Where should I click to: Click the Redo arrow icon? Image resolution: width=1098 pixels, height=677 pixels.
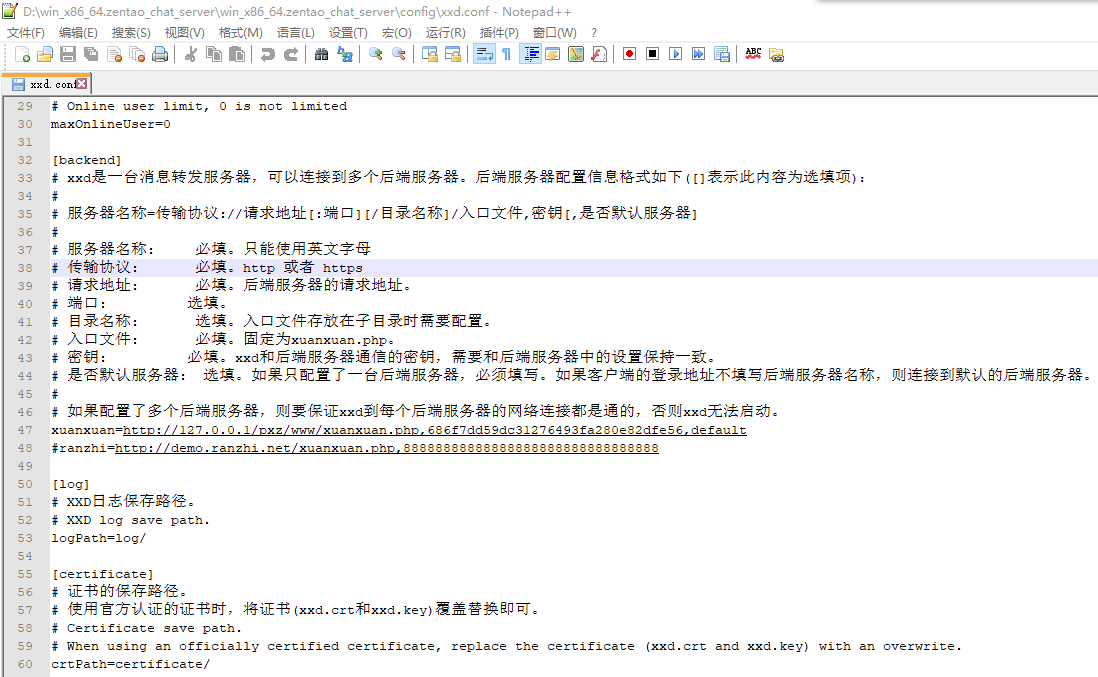tap(291, 55)
